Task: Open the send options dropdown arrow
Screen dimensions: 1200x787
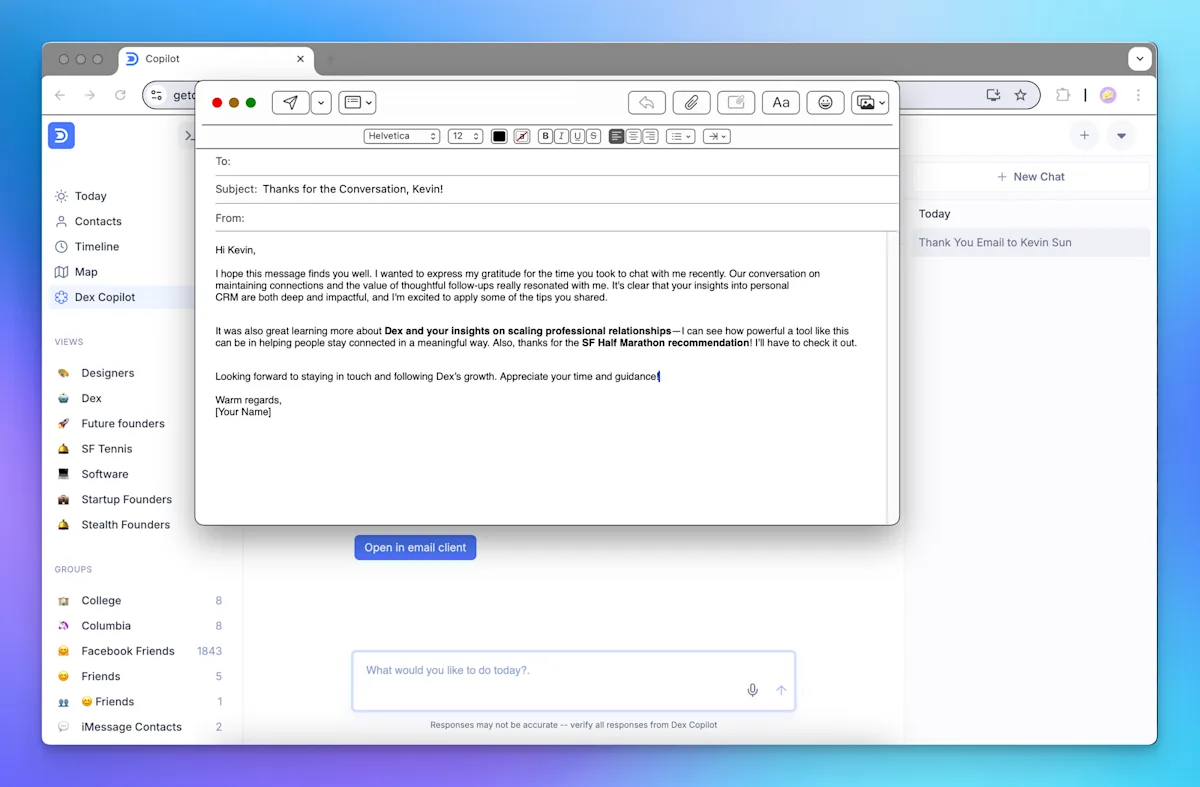Action: pyautogui.click(x=321, y=102)
